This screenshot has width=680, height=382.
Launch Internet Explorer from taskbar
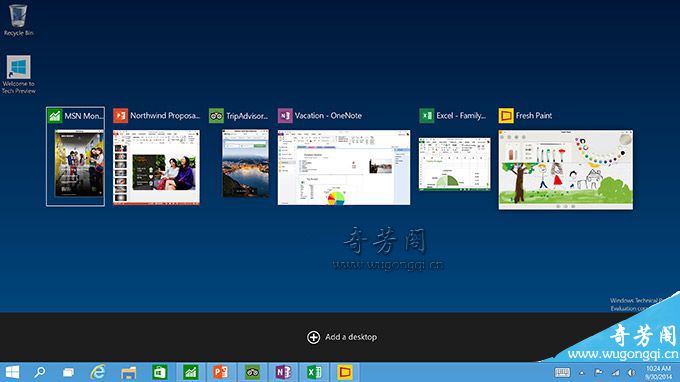tap(98, 372)
